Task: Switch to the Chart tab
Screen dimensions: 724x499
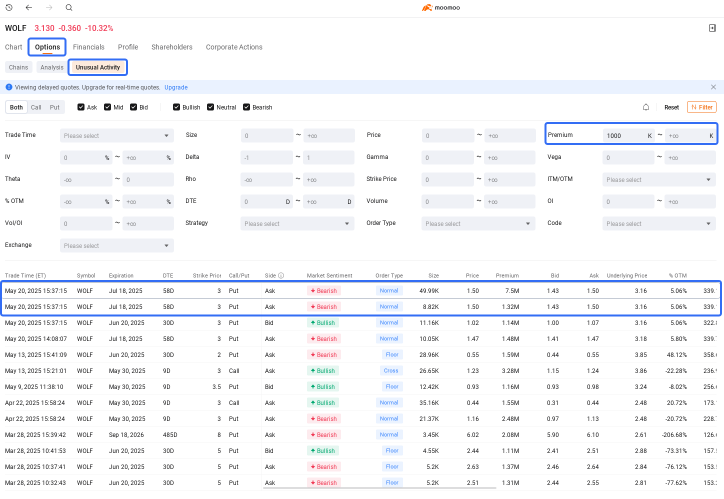Action: tap(13, 47)
